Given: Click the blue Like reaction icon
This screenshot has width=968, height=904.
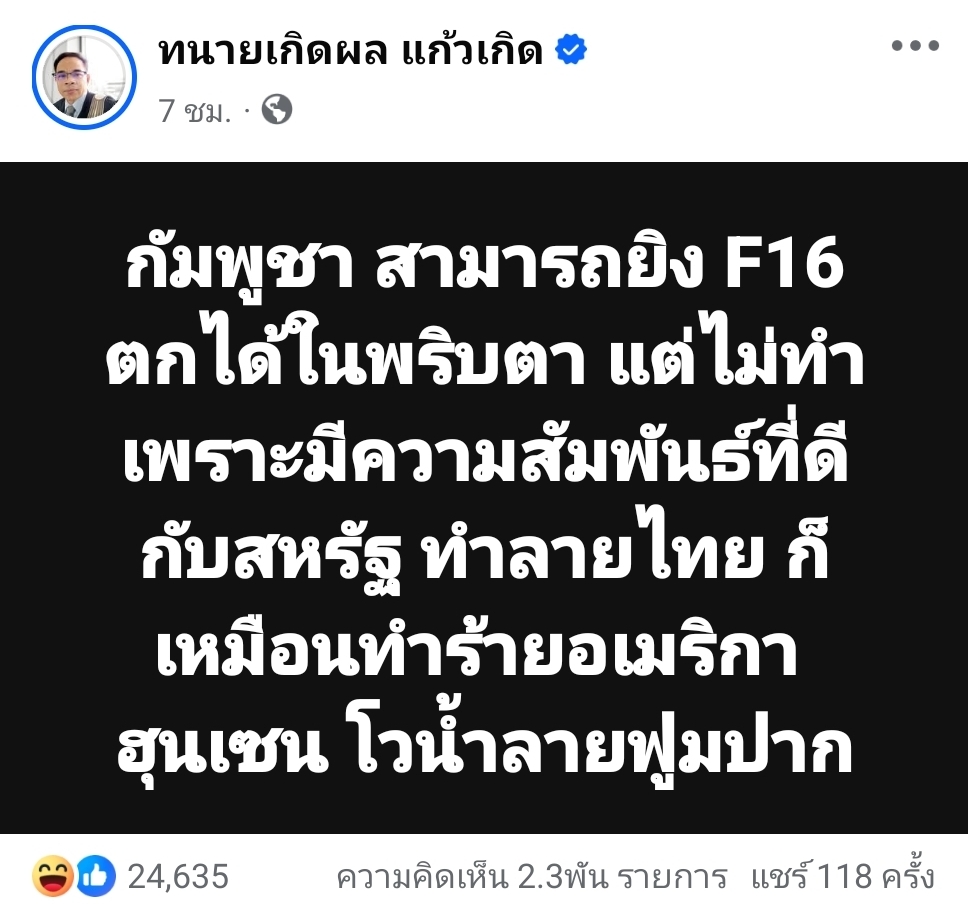Looking at the screenshot, I should (95, 876).
